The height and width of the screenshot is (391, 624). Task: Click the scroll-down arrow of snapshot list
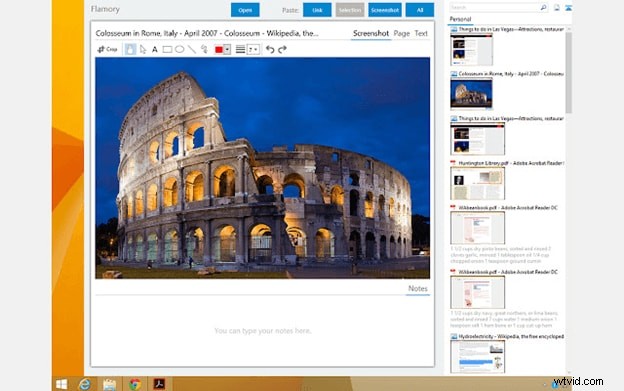point(569,373)
